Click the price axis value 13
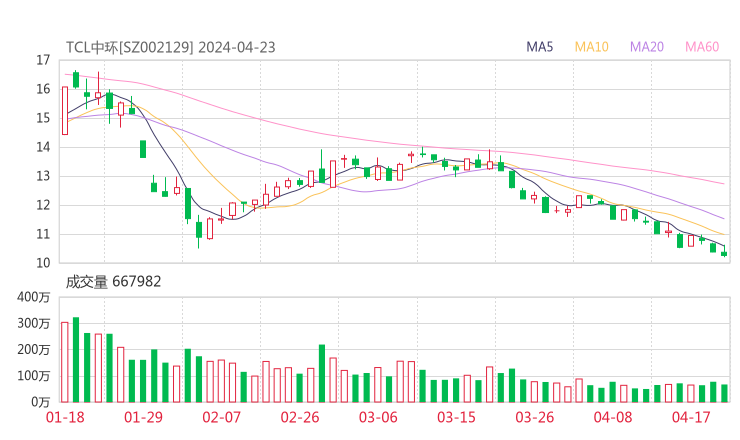Image resolution: width=740 pixels, height=440 pixels. (43, 176)
